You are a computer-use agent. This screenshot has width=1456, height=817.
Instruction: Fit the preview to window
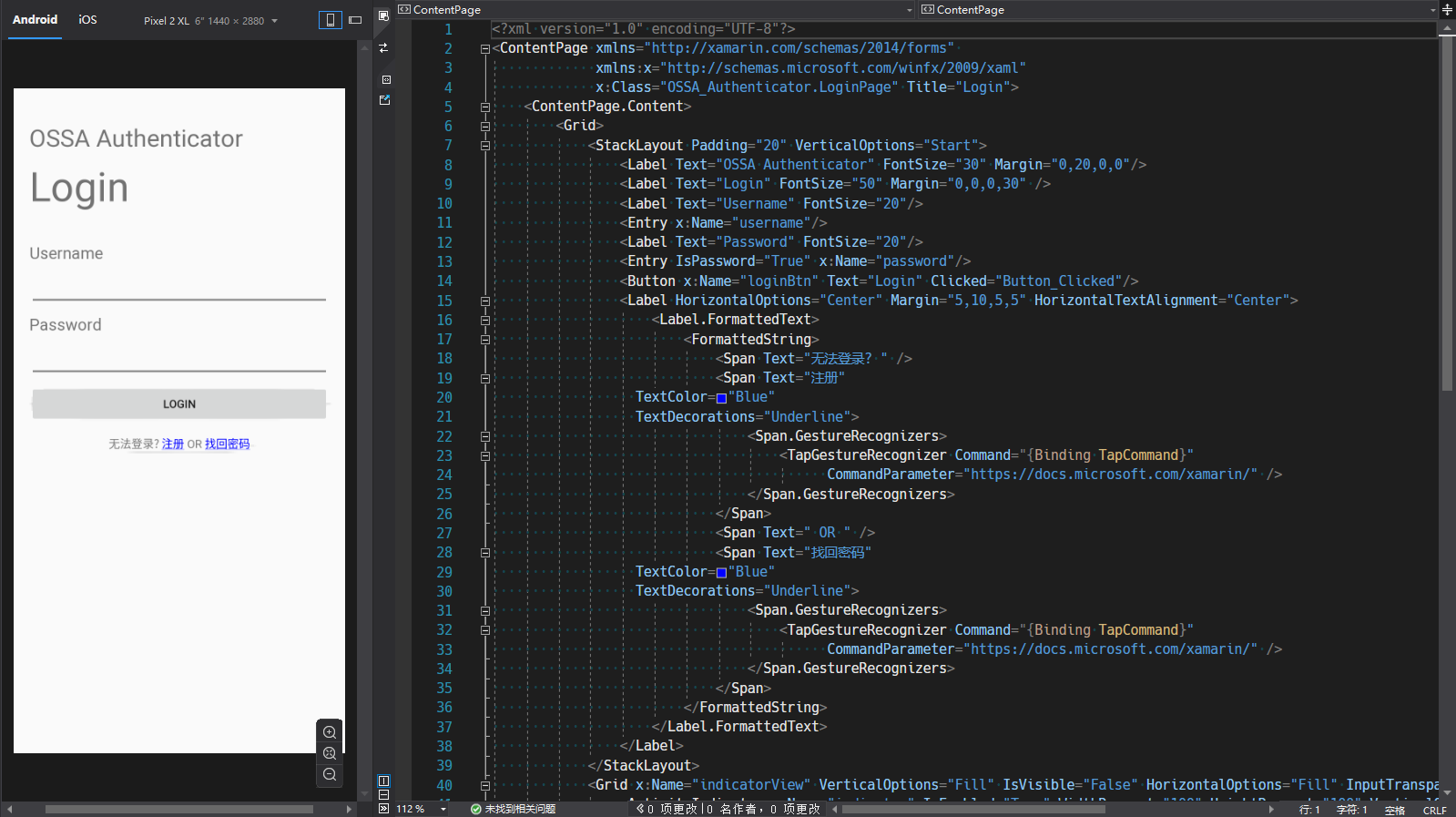click(x=330, y=753)
